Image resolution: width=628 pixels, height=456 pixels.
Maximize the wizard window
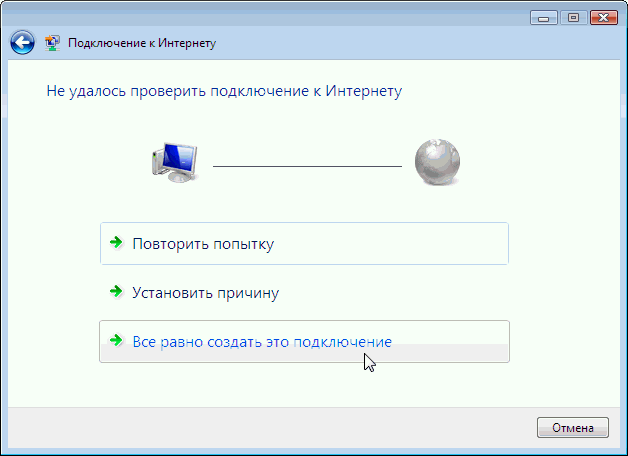[574, 18]
